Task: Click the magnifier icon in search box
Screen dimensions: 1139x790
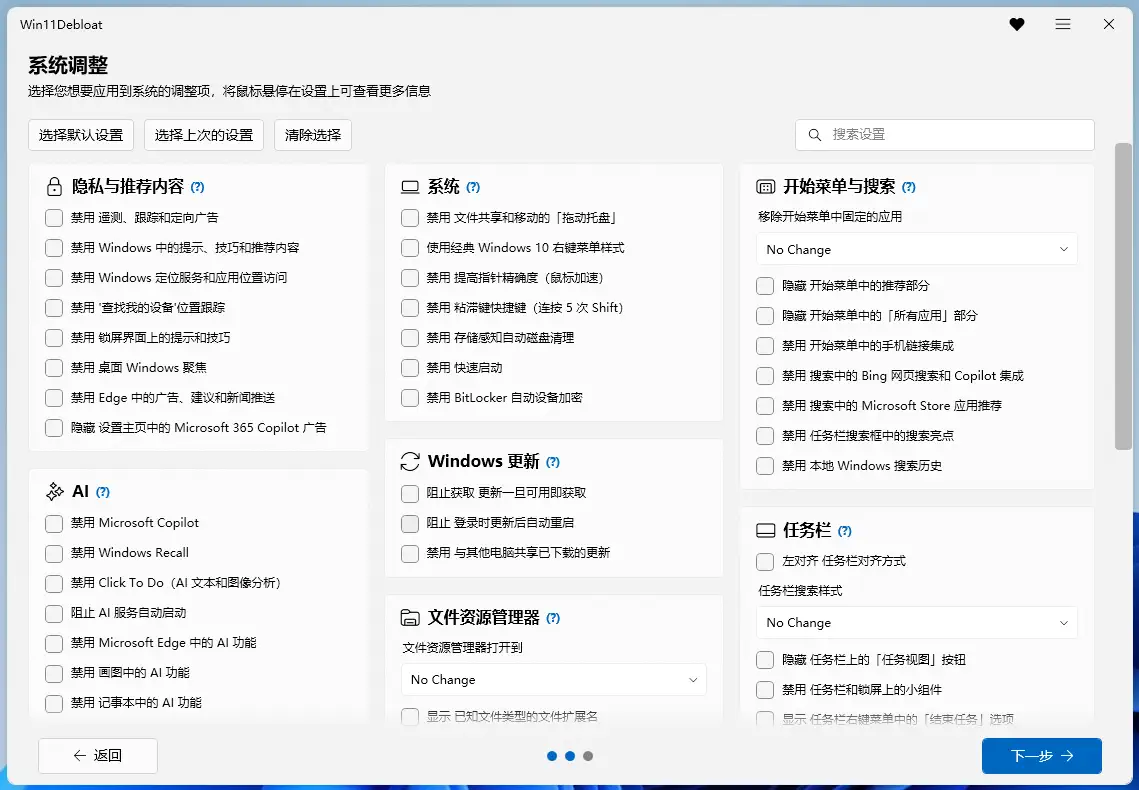Action: 815,135
